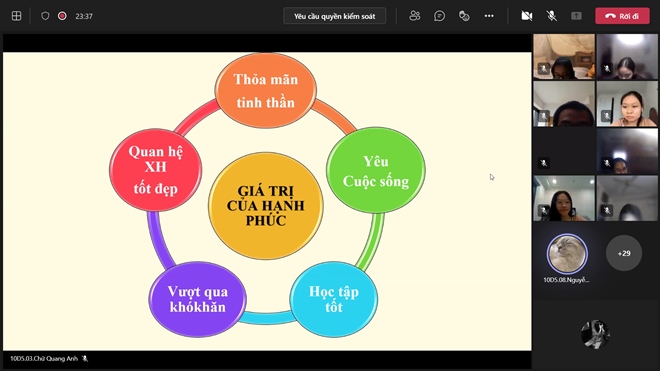660x371 pixels.
Task: Click 'Yêu cầu quyền kiểm soát' button
Action: pos(335,16)
